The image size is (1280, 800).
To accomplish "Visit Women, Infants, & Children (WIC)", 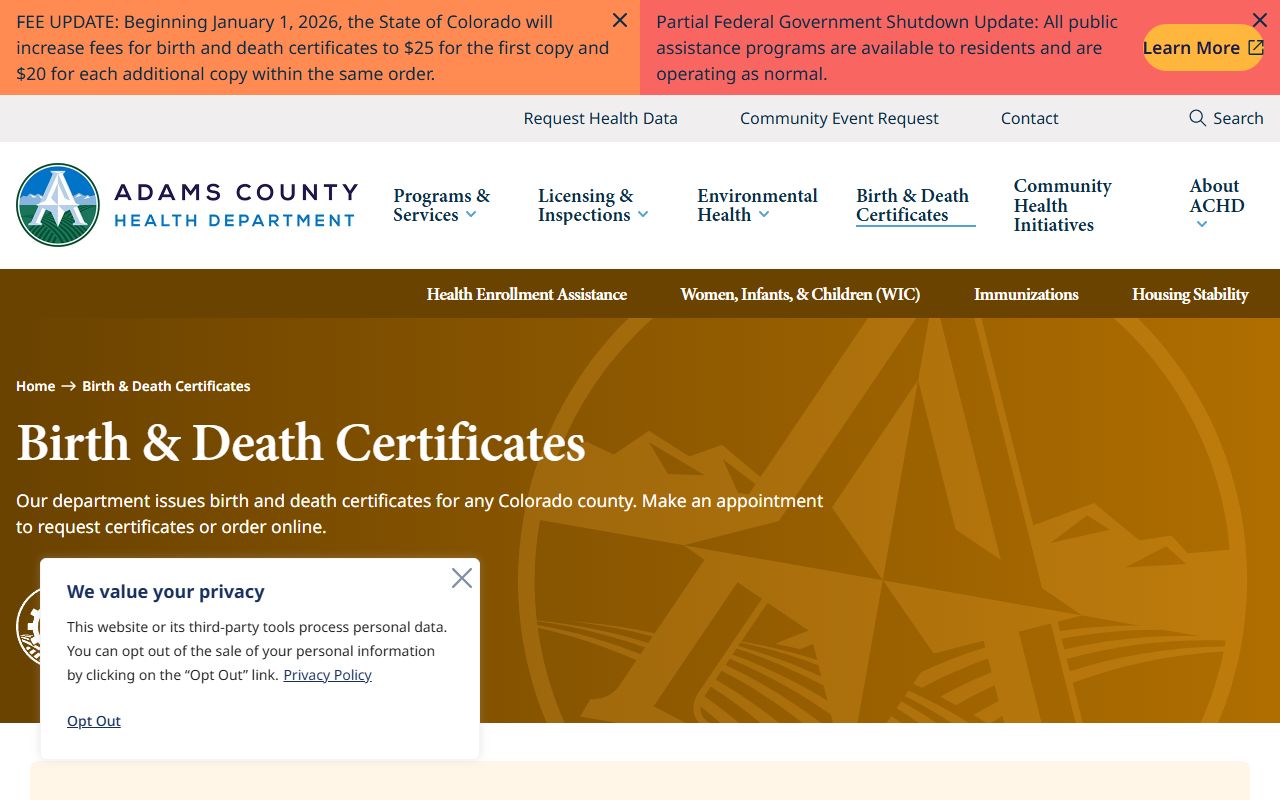I will point(800,294).
